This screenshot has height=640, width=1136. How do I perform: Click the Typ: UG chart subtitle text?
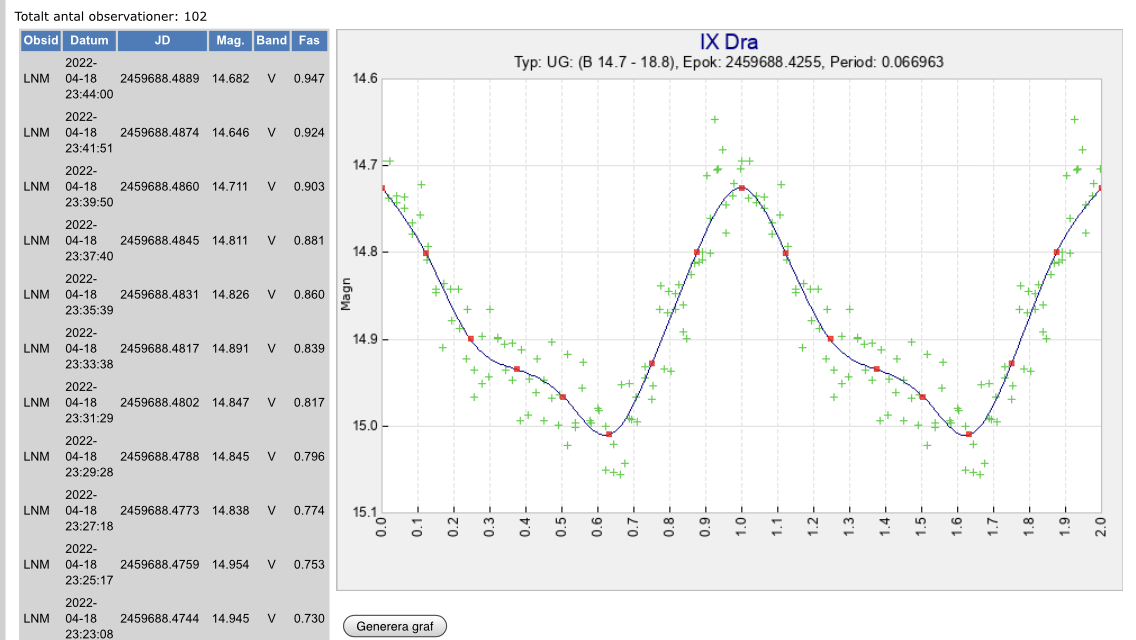tap(728, 62)
